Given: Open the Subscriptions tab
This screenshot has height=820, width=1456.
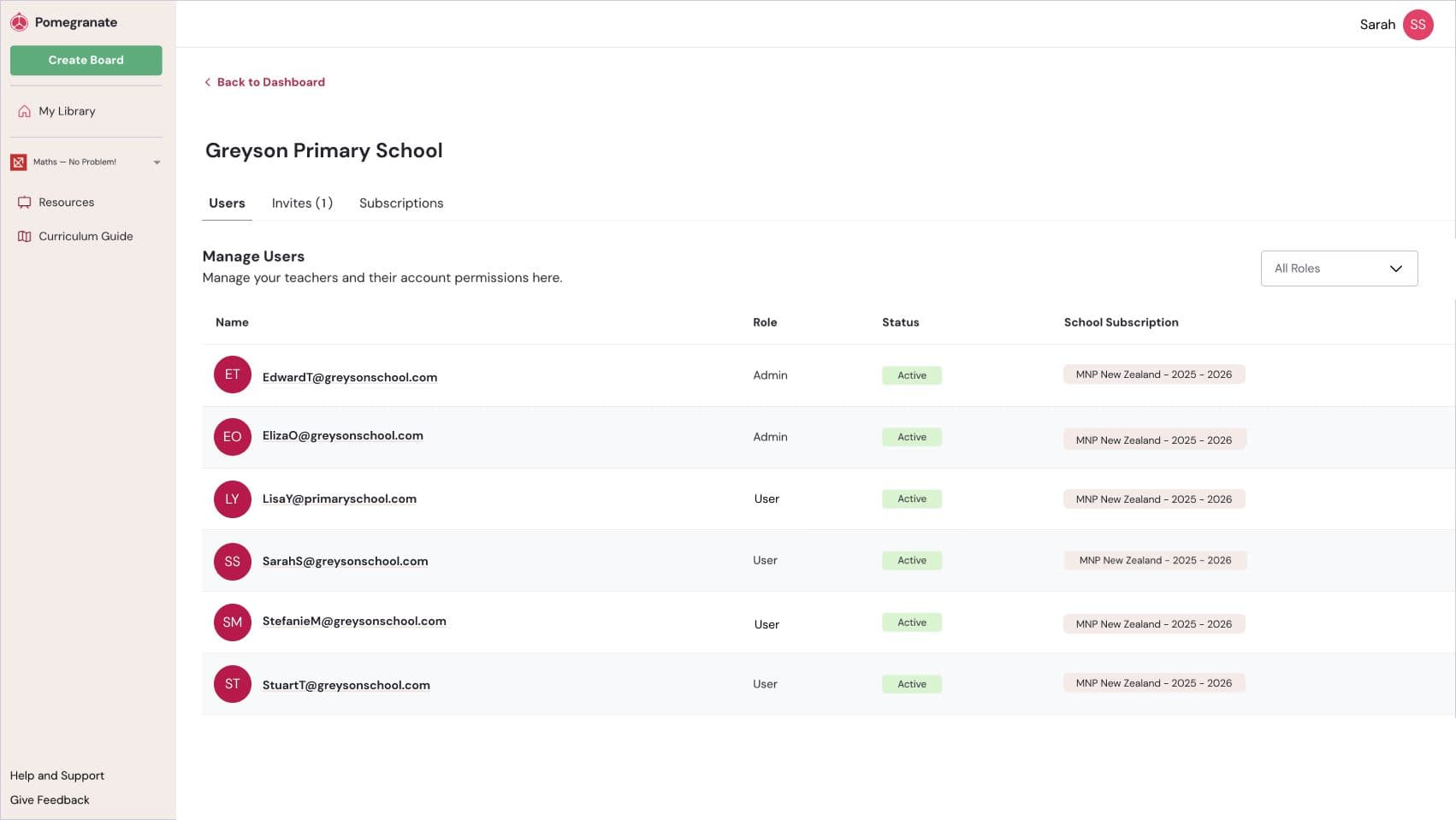Looking at the screenshot, I should pos(401,204).
